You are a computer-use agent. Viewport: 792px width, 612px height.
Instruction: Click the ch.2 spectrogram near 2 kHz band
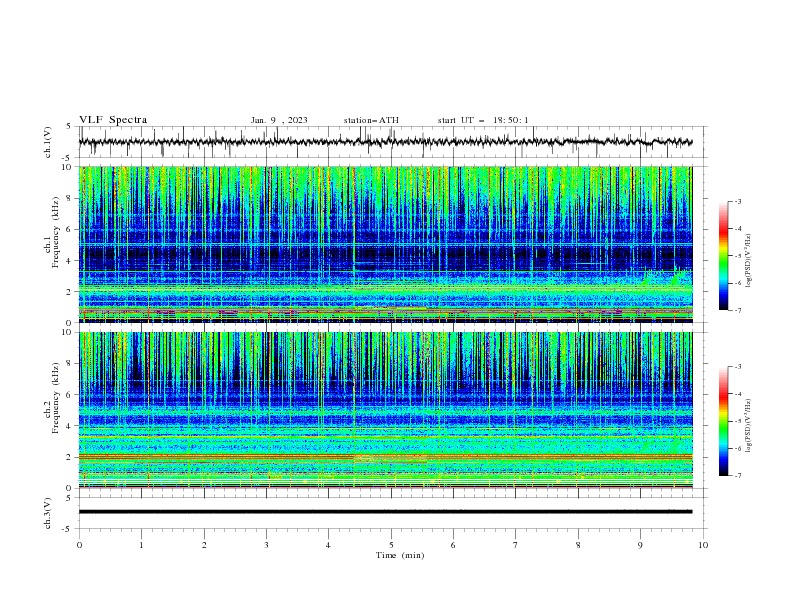coord(385,457)
